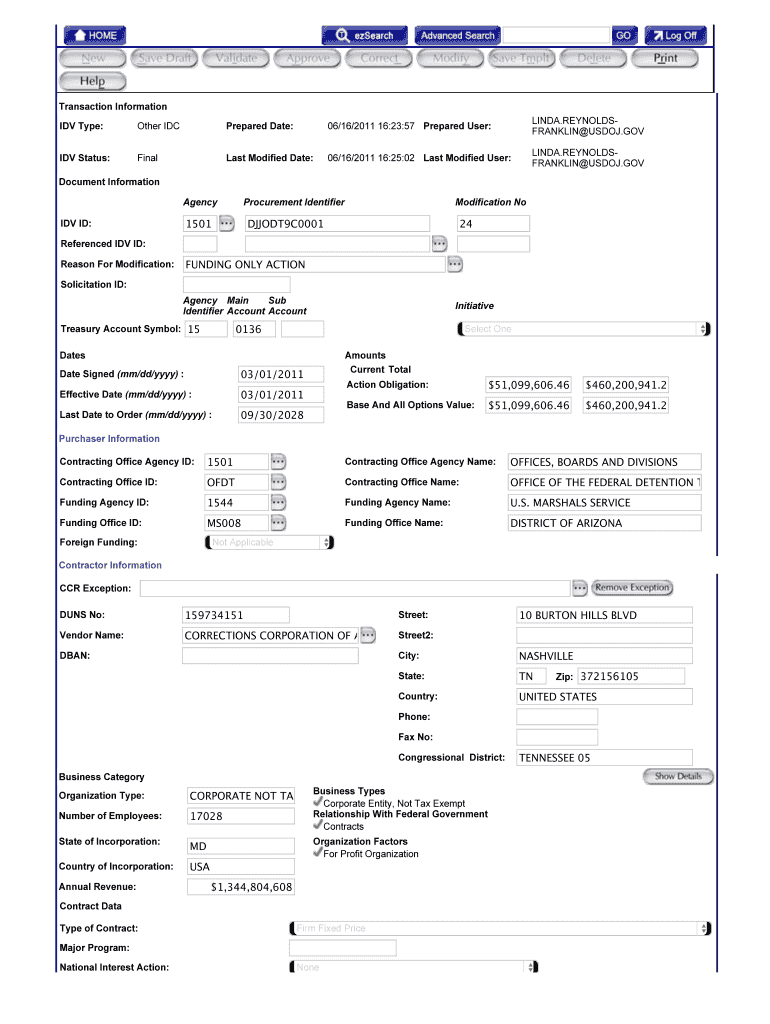Open Contracting Office Agency ID lookup
The width and height of the screenshot is (770, 1024).
[279, 461]
